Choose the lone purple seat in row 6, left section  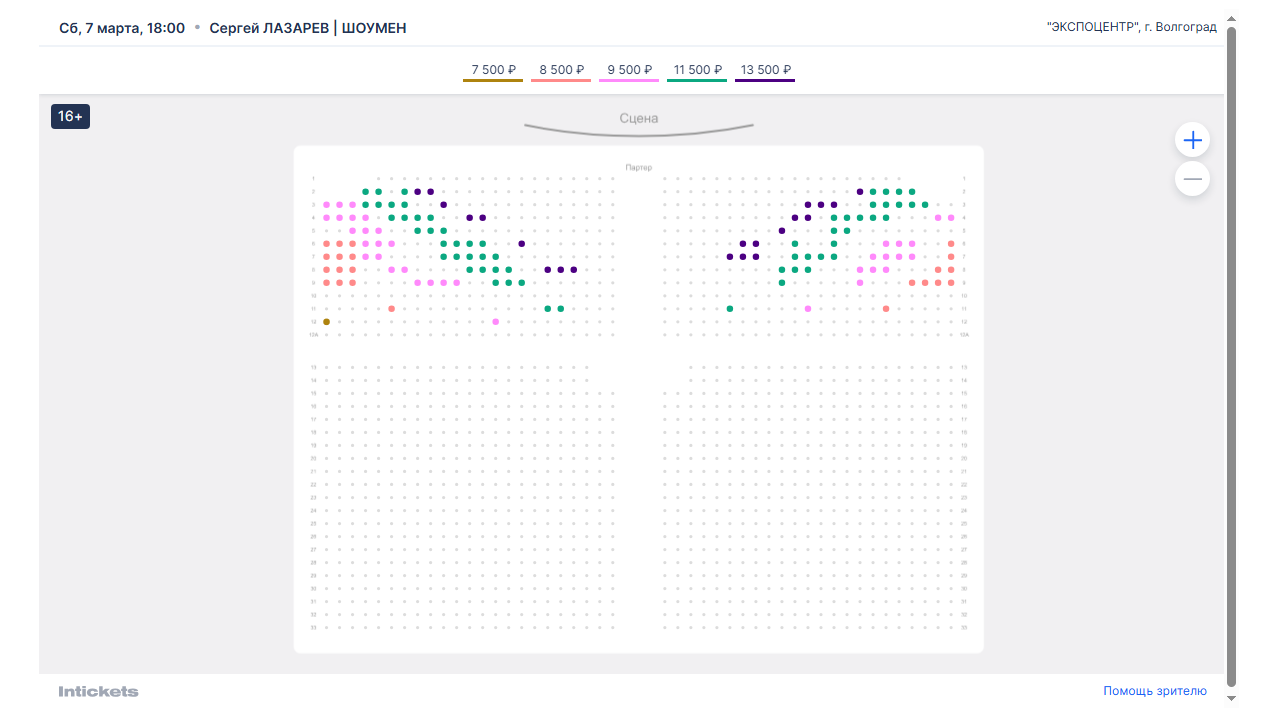point(522,243)
